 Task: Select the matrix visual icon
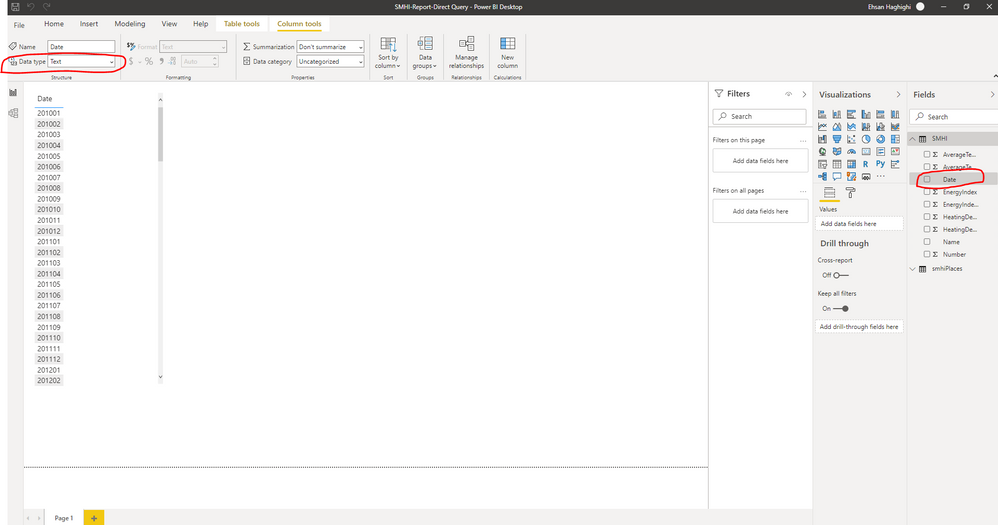(852, 164)
